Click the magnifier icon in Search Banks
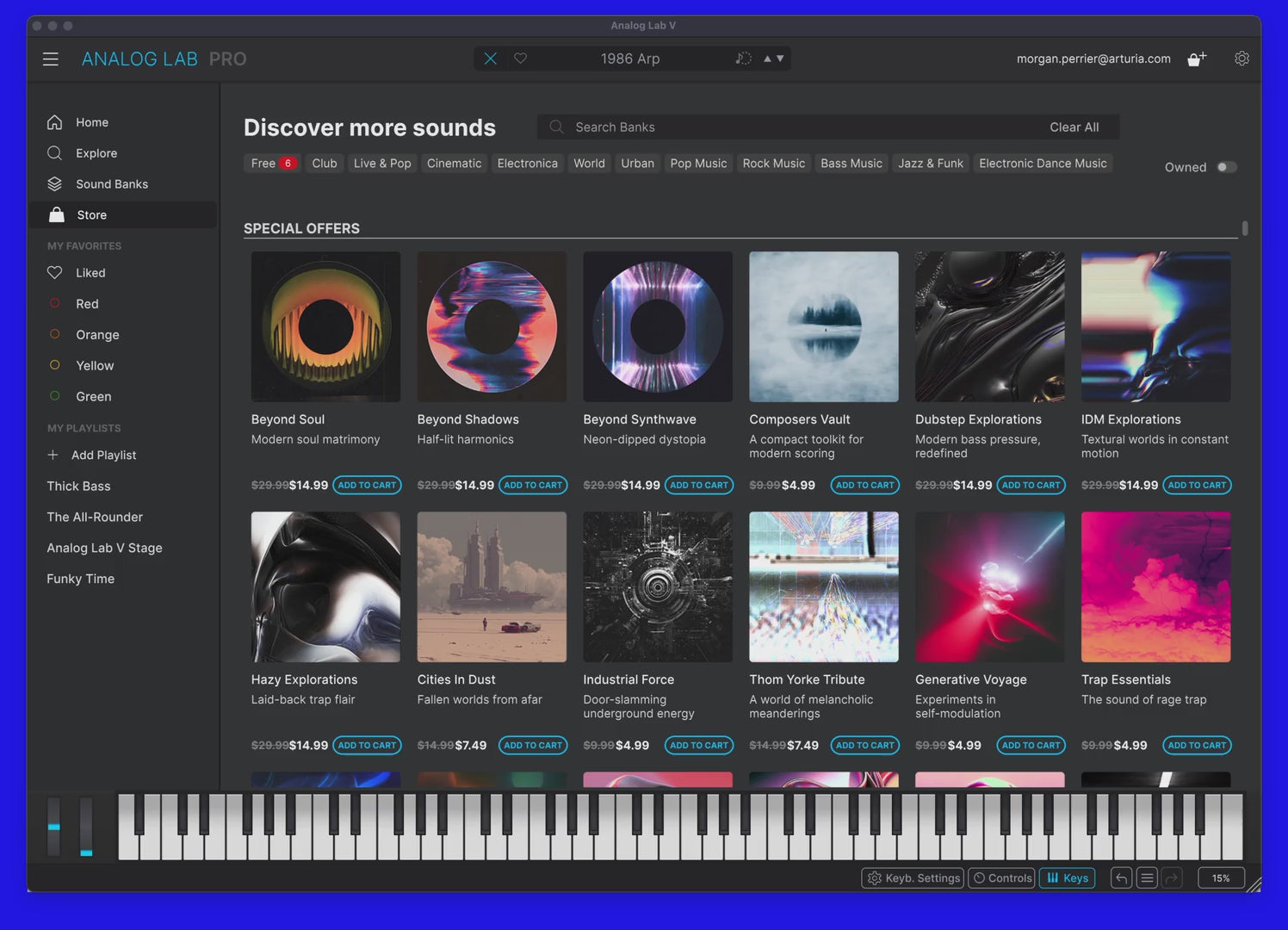The height and width of the screenshot is (930, 1288). click(557, 127)
